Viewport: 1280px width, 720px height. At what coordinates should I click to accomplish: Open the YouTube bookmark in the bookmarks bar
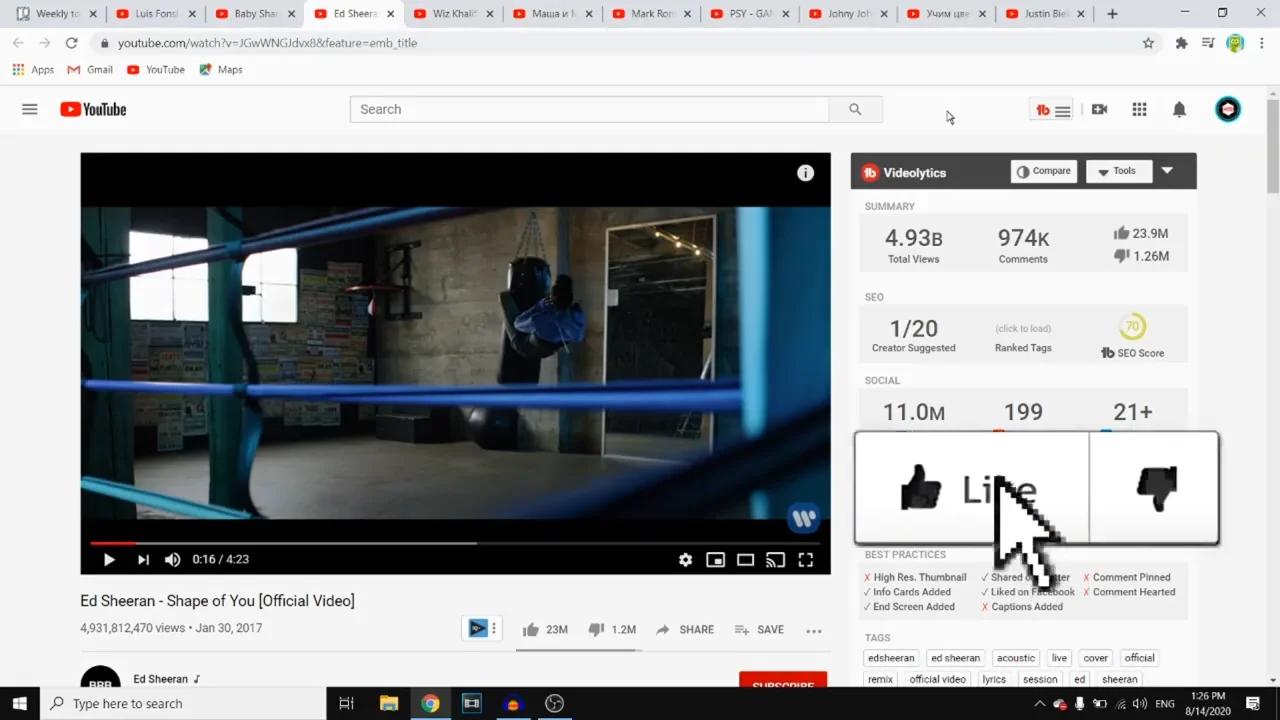(156, 69)
